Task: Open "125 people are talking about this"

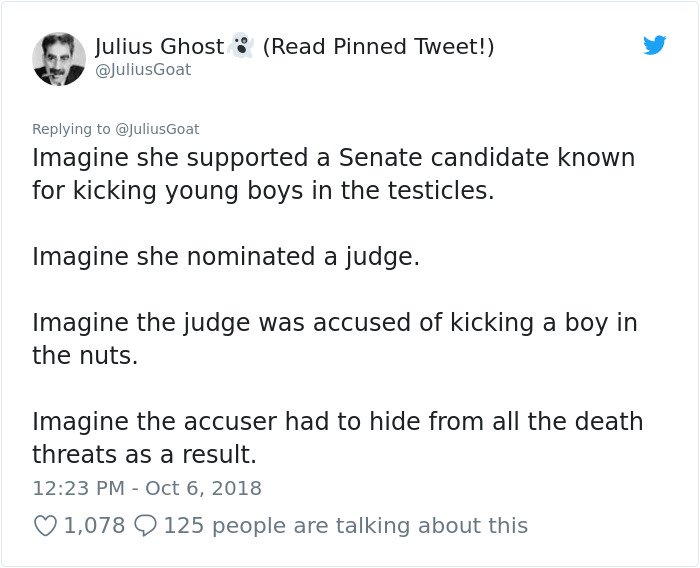Action: [345, 525]
